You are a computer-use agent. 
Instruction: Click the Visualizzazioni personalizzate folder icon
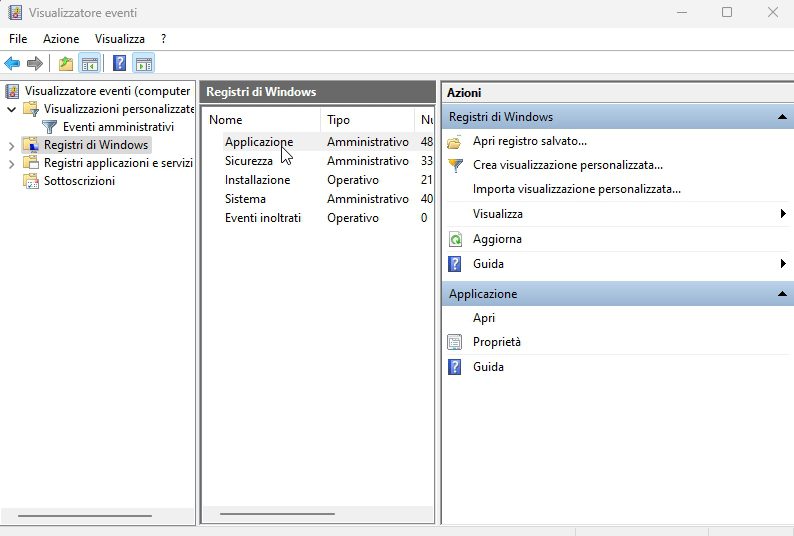31,109
